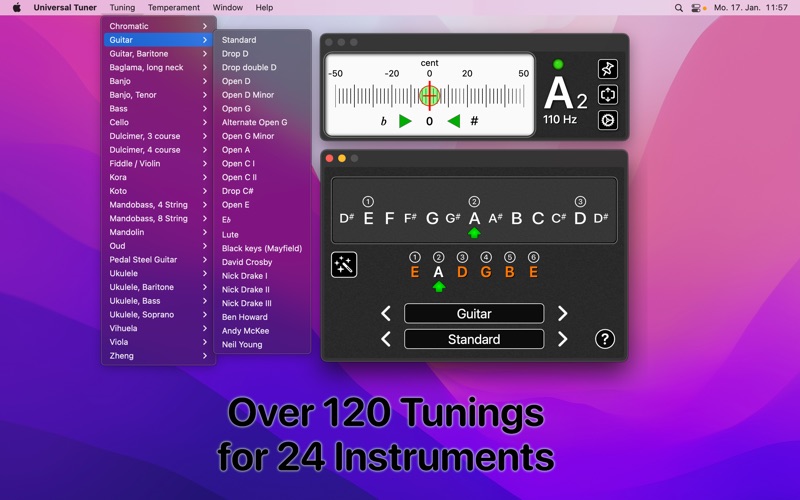Image resolution: width=800 pixels, height=500 pixels.
Task: Click the date and time in menu bar
Action: click(751, 8)
